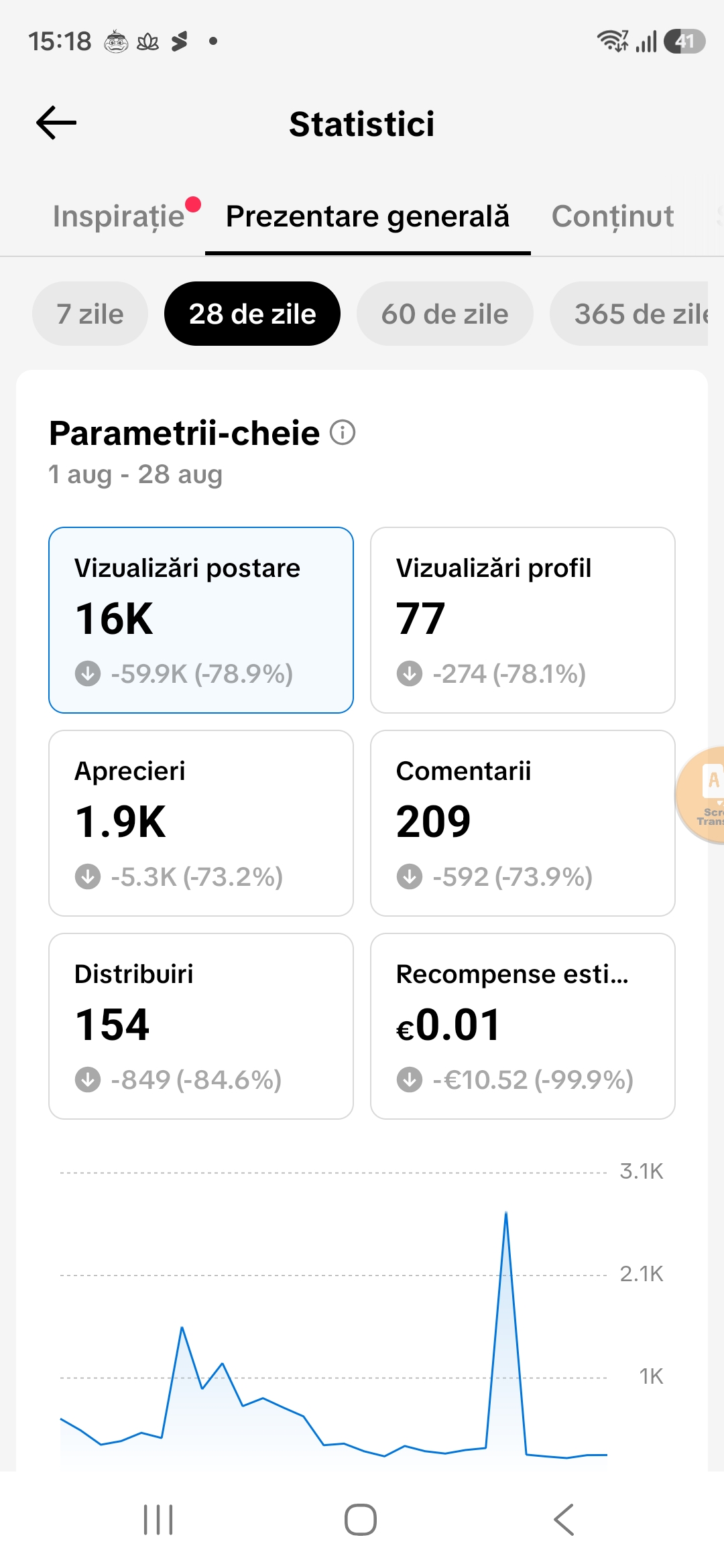Tap the battery indicator in status bar

pyautogui.click(x=684, y=42)
